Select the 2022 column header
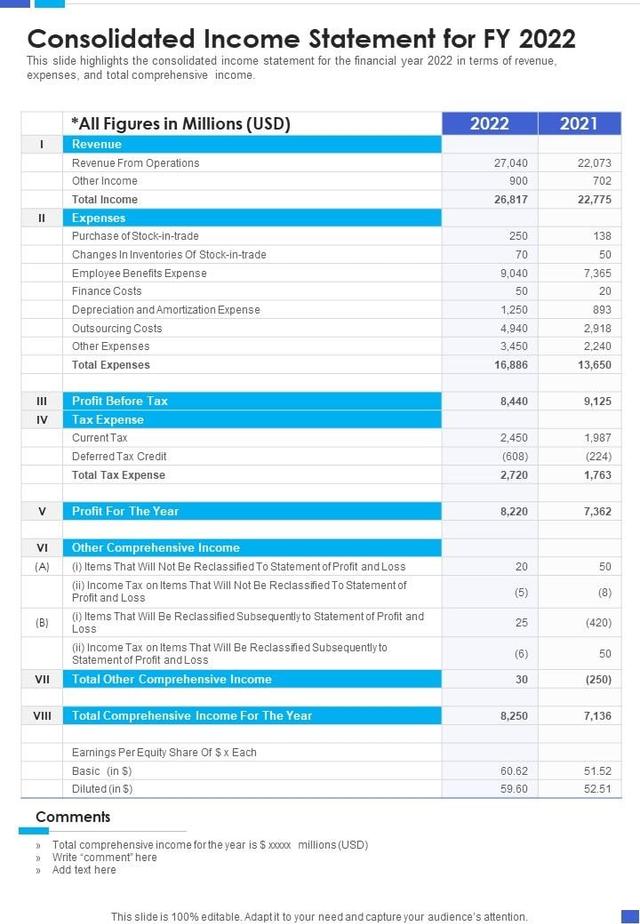 tap(489, 123)
